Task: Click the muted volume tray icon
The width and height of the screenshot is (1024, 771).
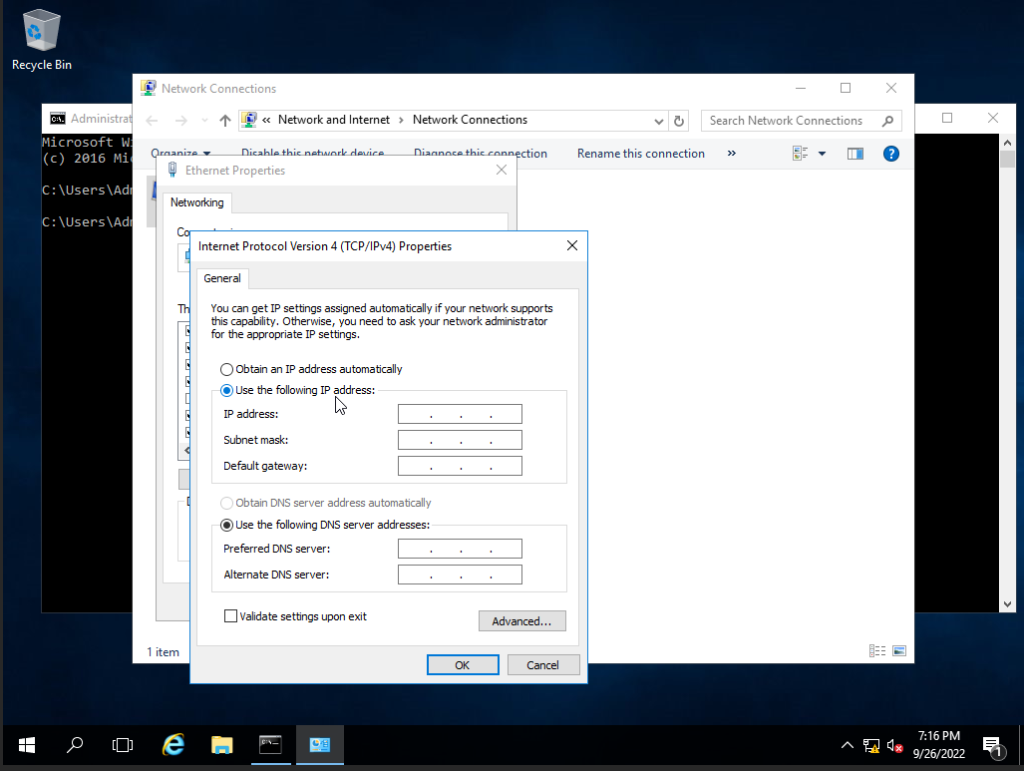Action: pyautogui.click(x=895, y=746)
